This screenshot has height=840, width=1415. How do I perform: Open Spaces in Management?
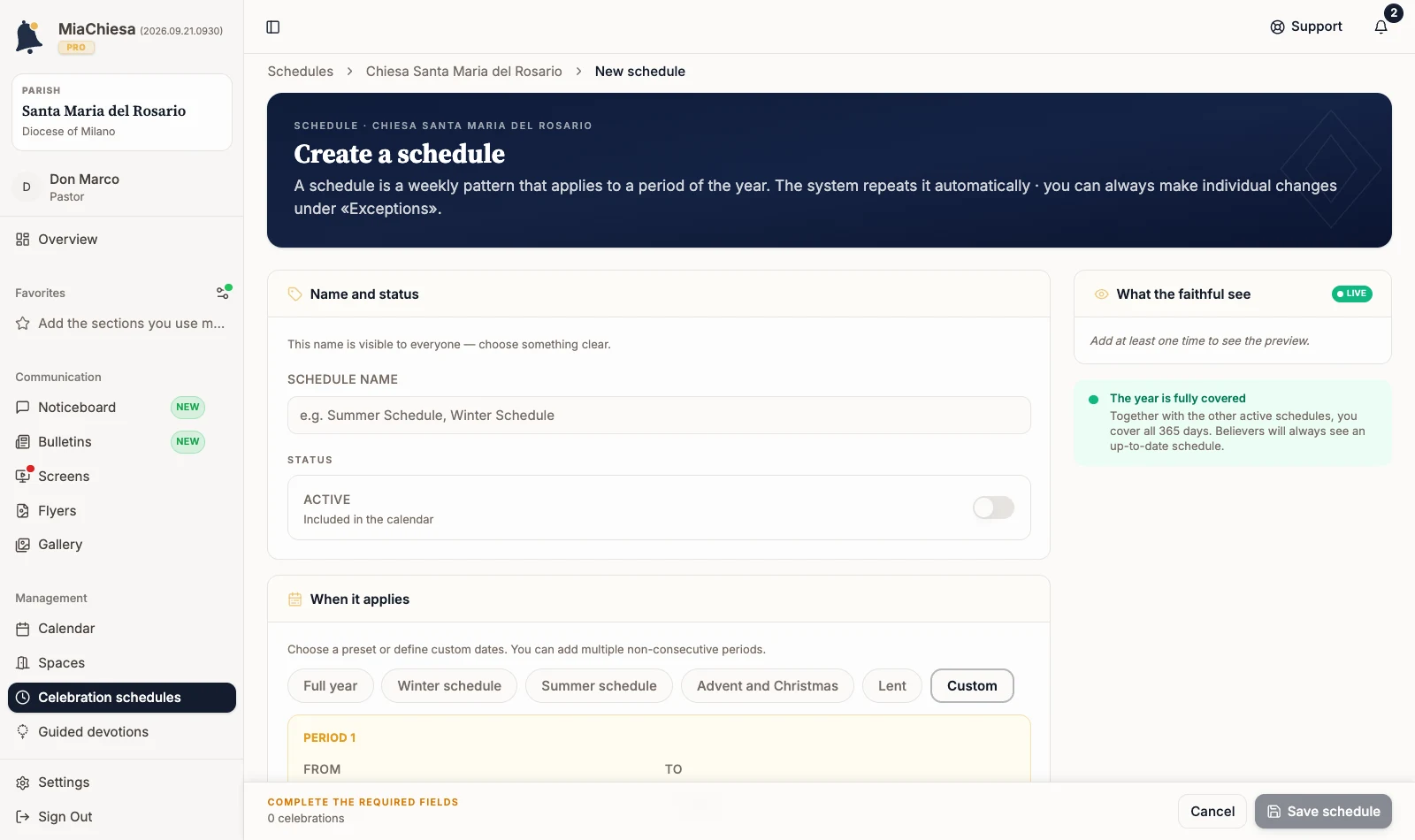[122, 663]
